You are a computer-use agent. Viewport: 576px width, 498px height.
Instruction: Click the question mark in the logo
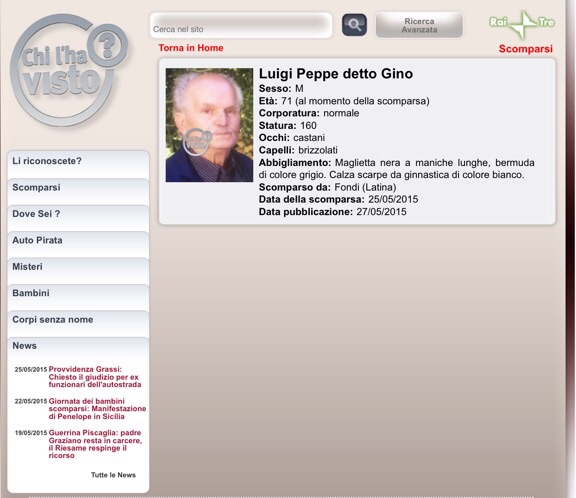[108, 46]
